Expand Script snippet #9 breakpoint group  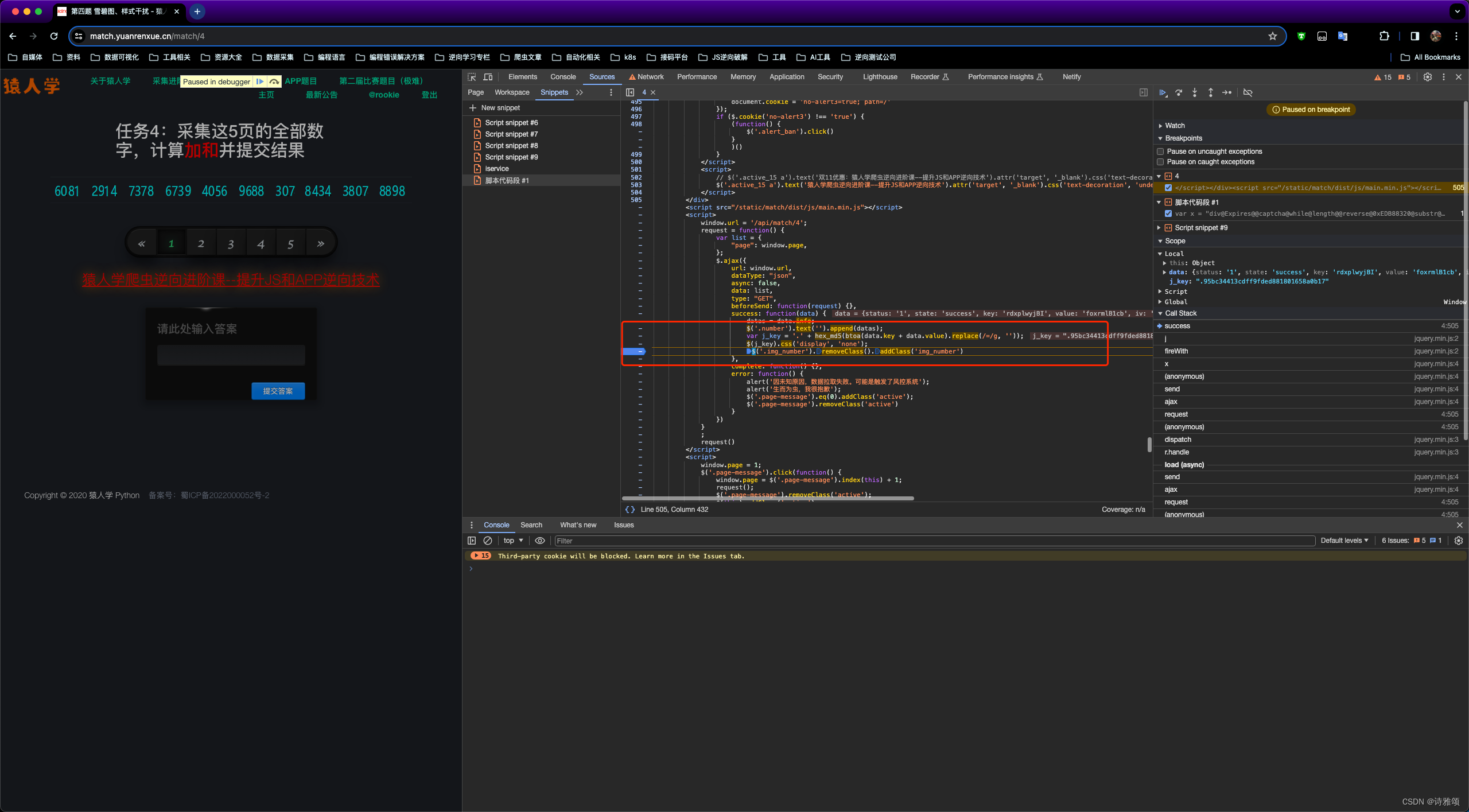point(1159,228)
